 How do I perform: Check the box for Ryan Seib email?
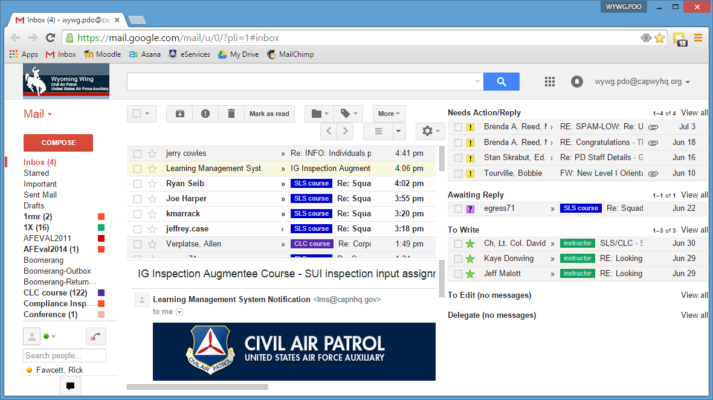[x=137, y=184]
